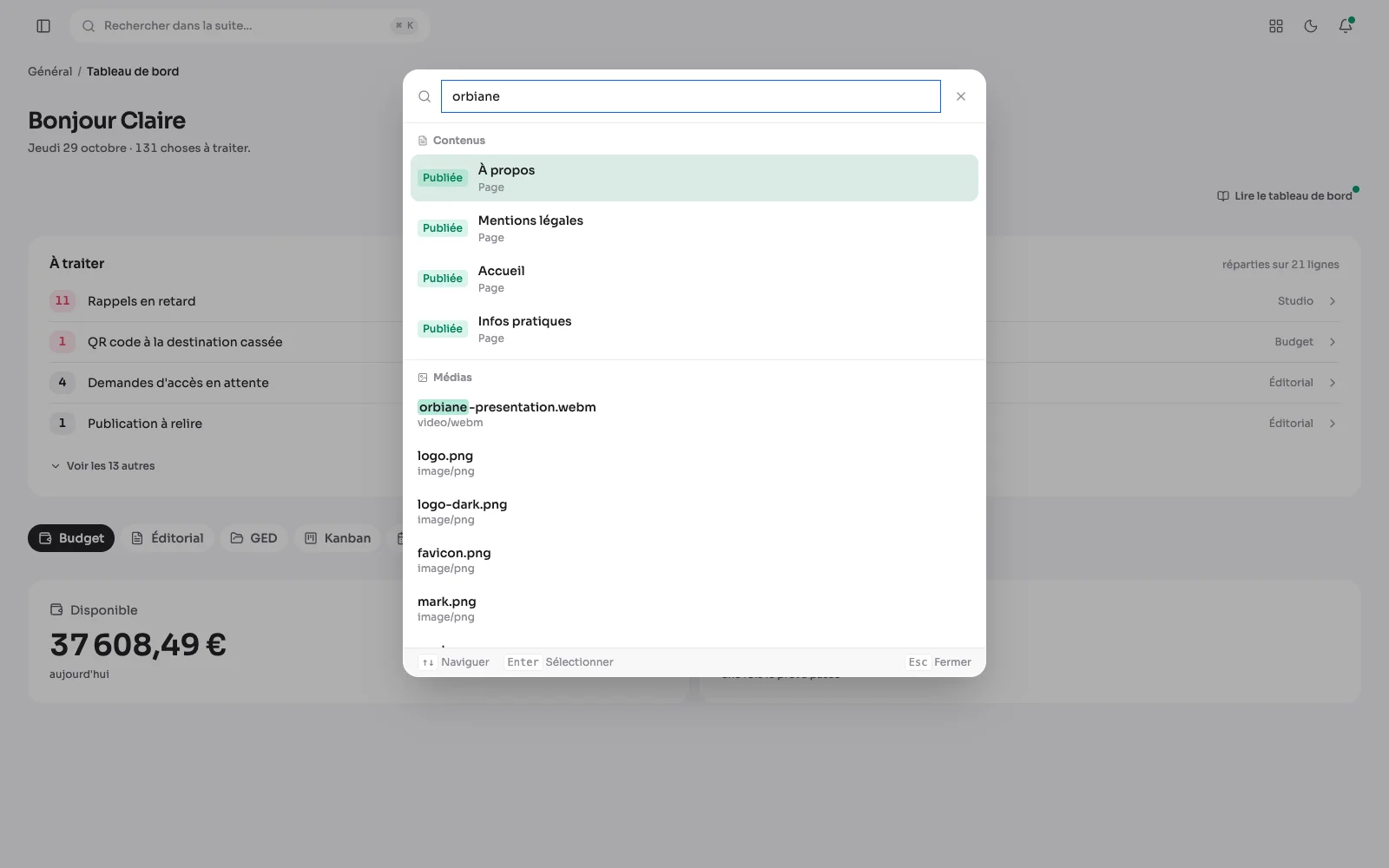Viewport: 1389px width, 868px height.
Task: Open the Infos pratiques result
Action: [x=694, y=329]
